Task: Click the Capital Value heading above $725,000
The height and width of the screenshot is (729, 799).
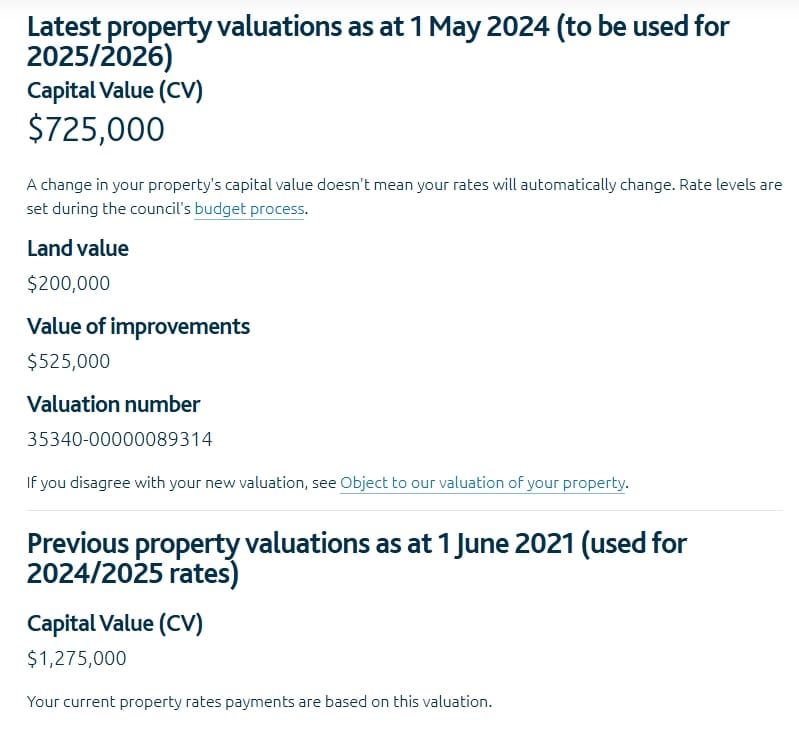Action: coord(115,91)
